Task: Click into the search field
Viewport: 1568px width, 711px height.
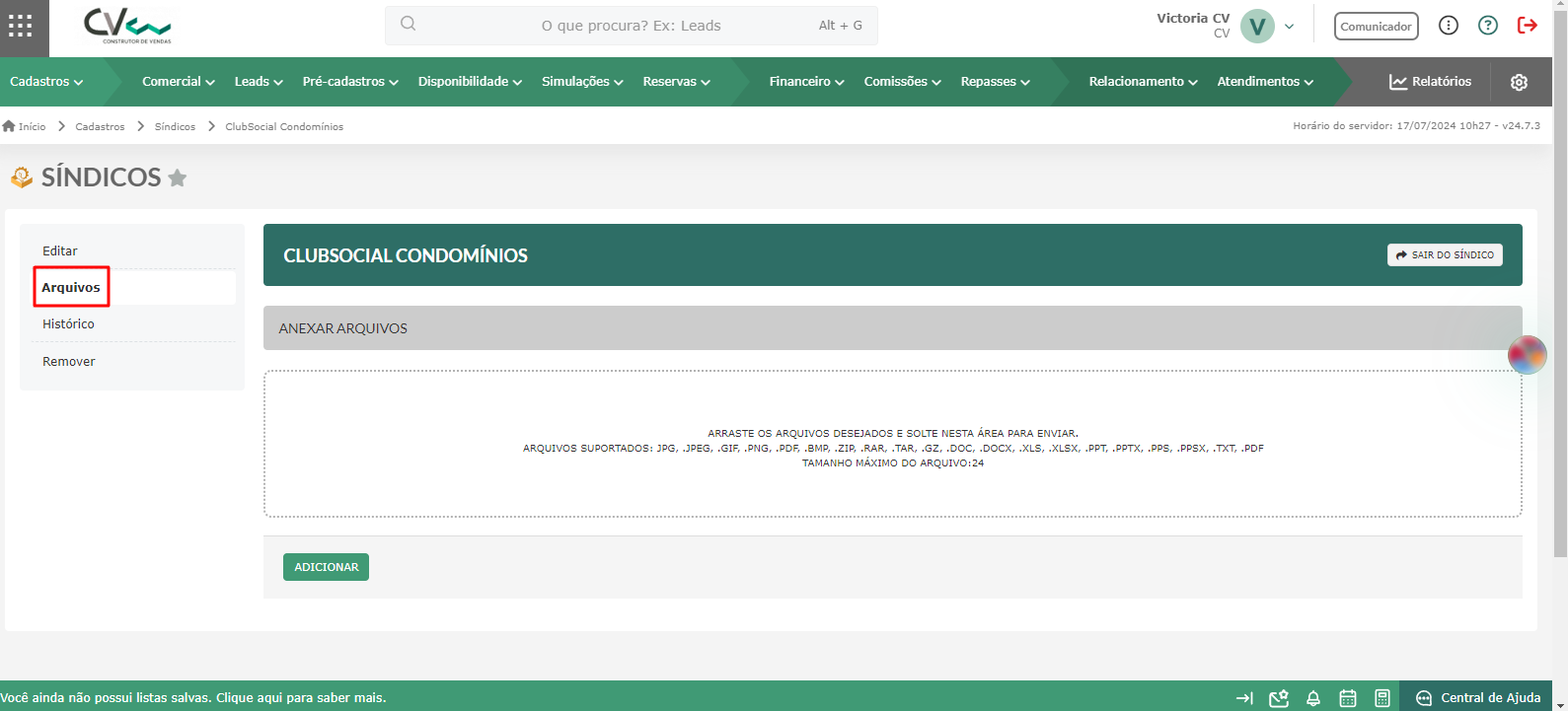Action: pyautogui.click(x=632, y=26)
